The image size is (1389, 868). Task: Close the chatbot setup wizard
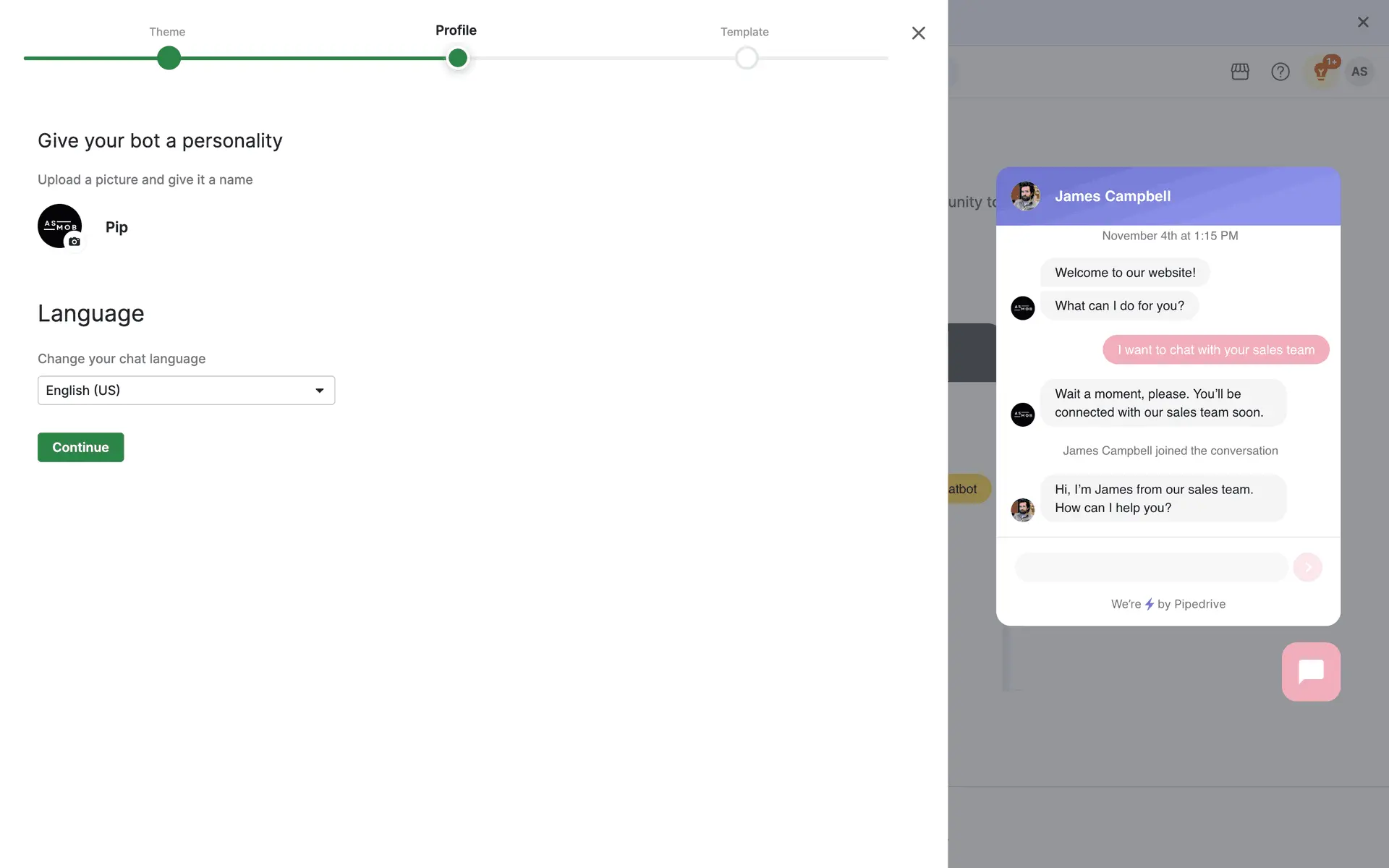click(918, 33)
